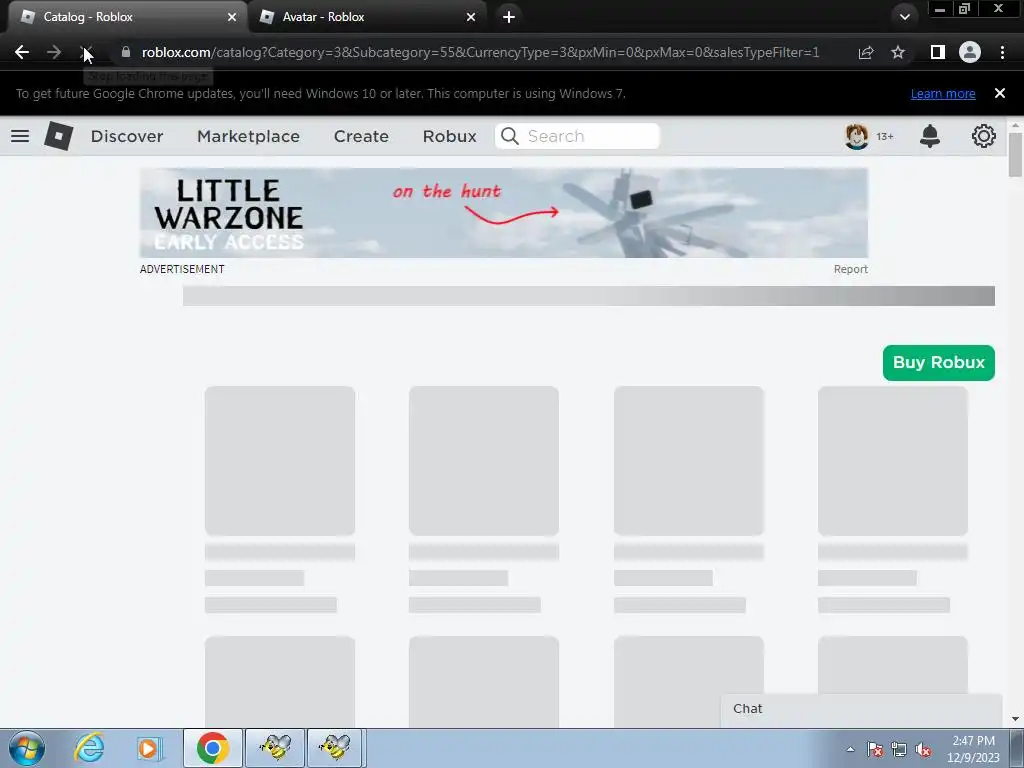The image size is (1024, 768).
Task: Open the notifications bell
Action: point(930,136)
